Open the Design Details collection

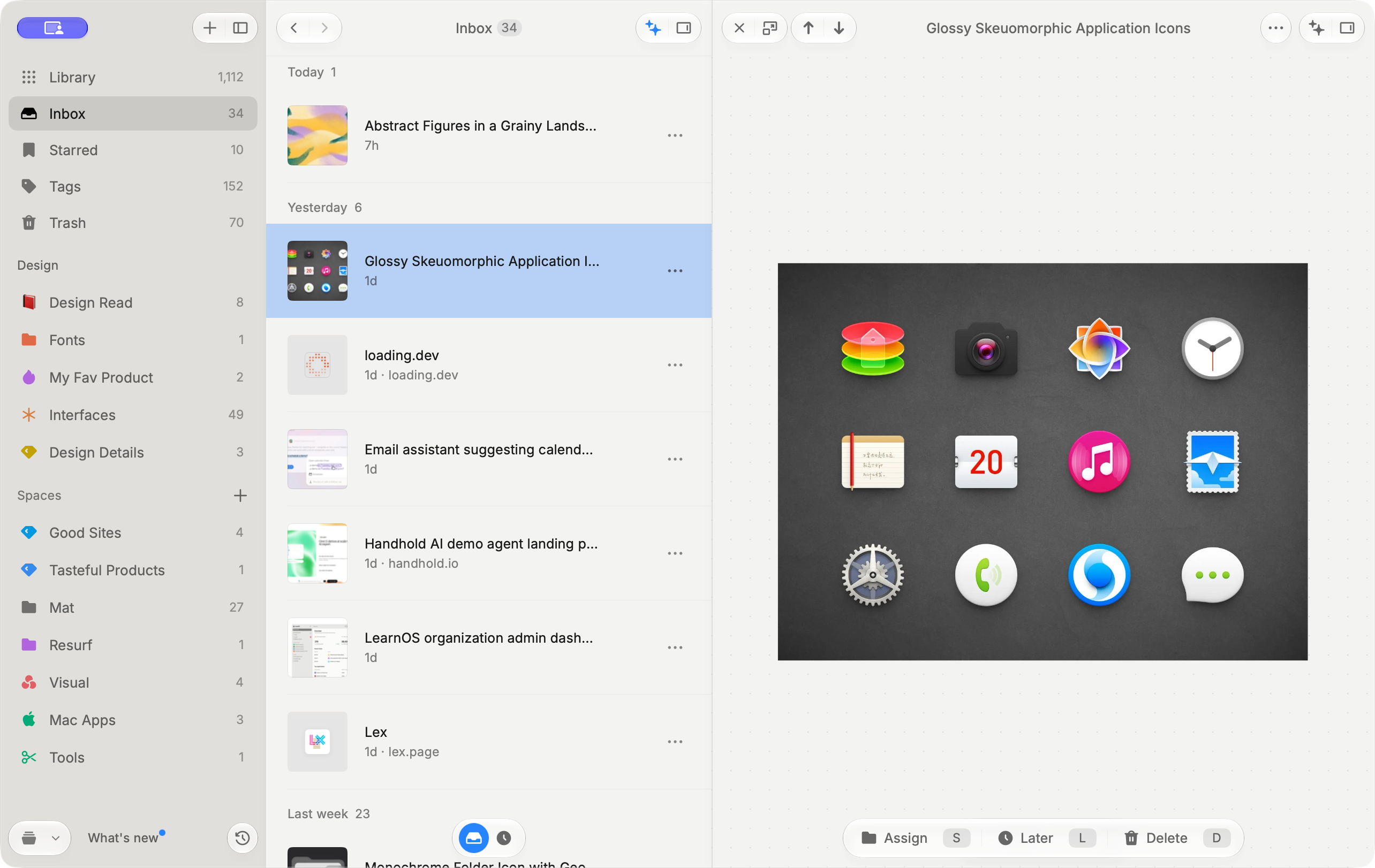(132, 453)
